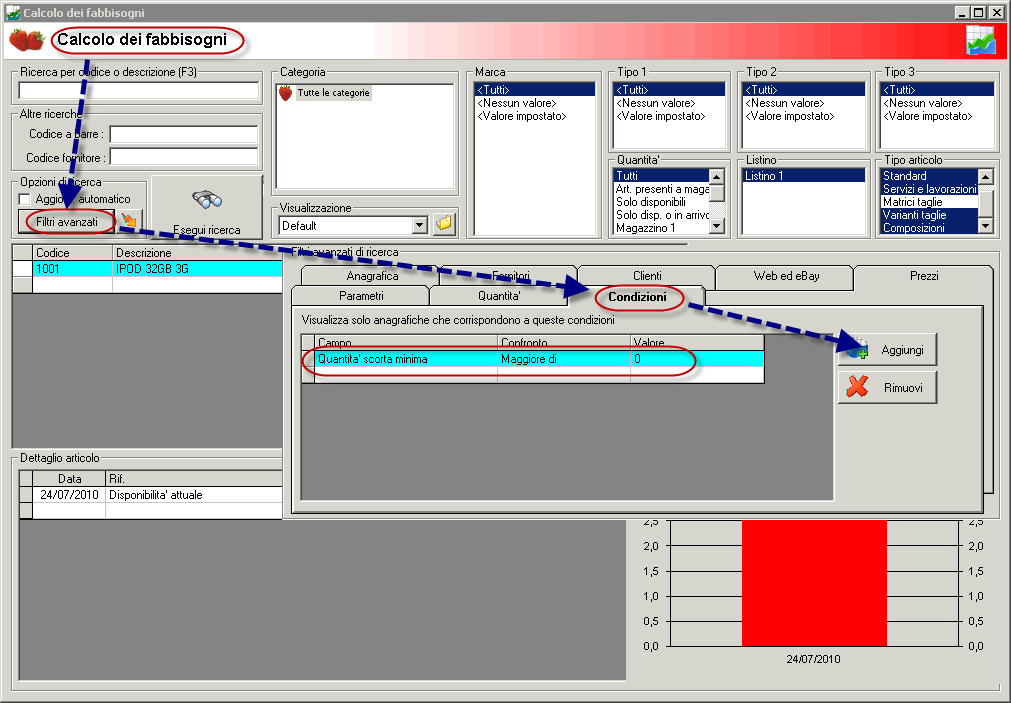Select Art. presenti a maga in Quantita' list
The height and width of the screenshot is (703, 1011).
[x=661, y=188]
